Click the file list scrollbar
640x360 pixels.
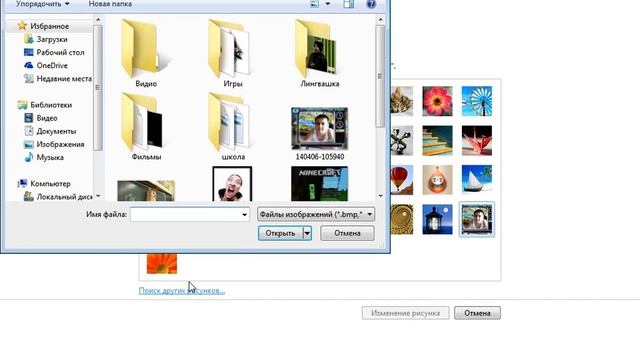tap(380, 76)
